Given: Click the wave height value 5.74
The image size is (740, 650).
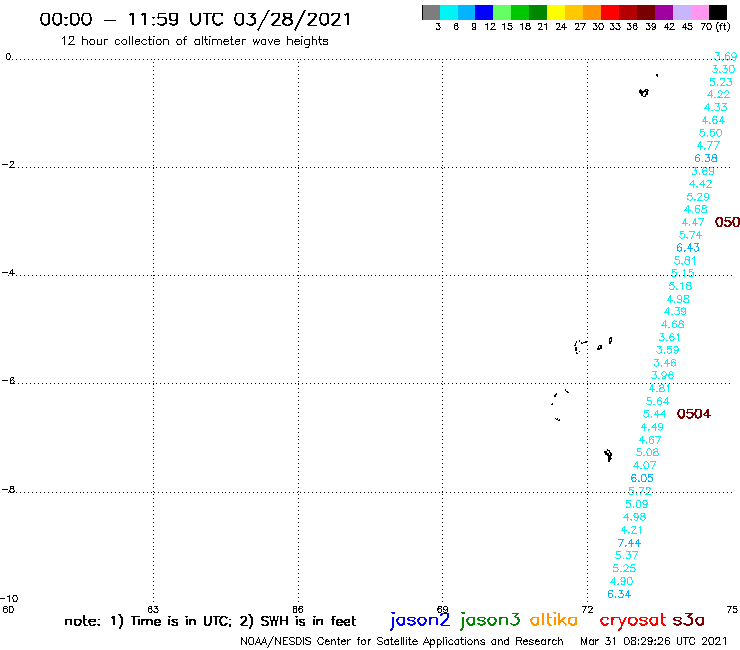Looking at the screenshot, I should coord(690,235).
